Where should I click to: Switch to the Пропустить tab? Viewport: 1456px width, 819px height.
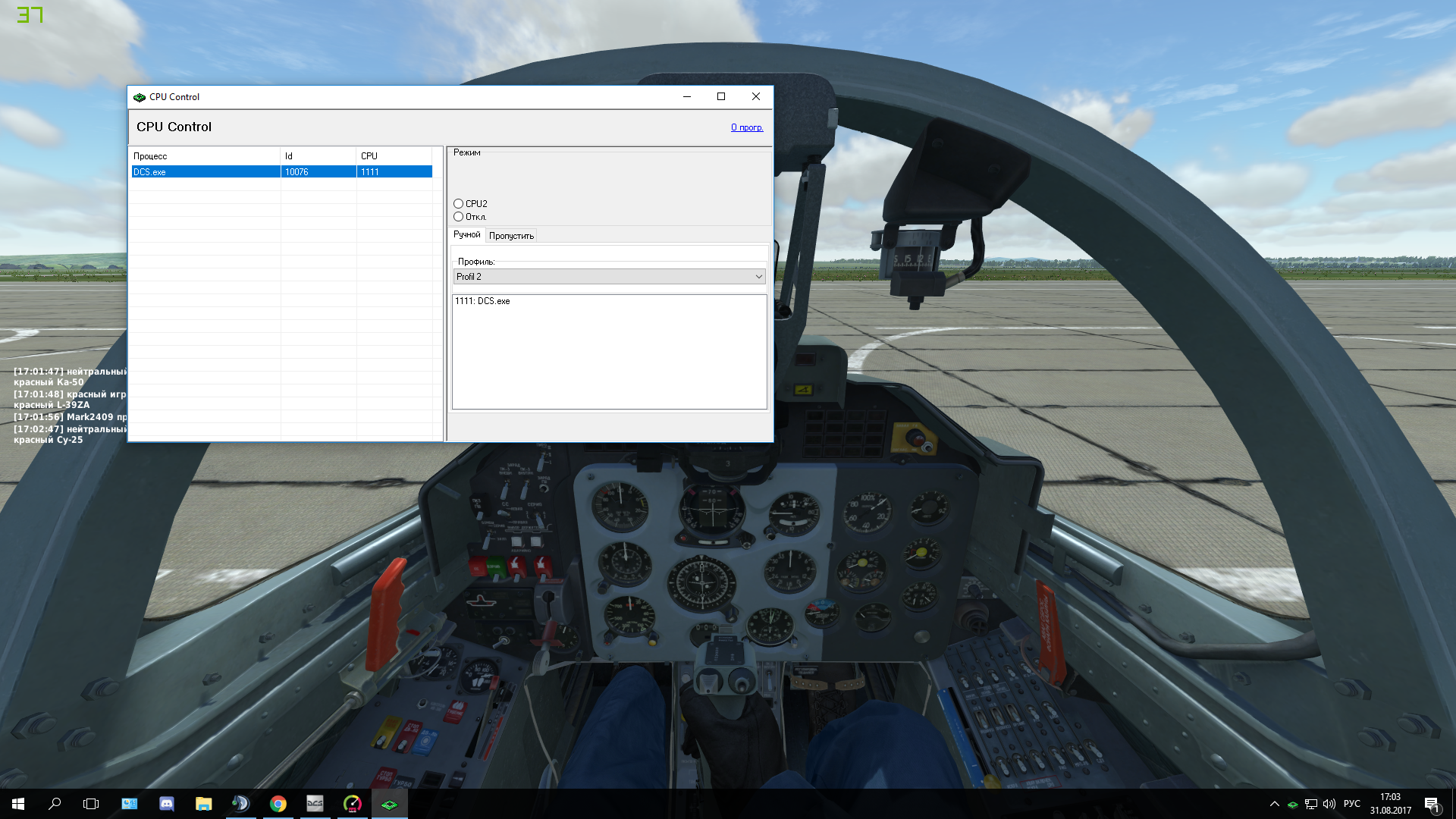click(x=511, y=236)
